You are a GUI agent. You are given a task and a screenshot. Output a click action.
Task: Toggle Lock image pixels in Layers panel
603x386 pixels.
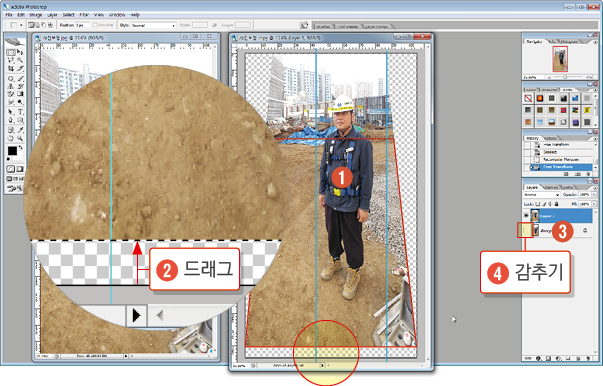(x=544, y=204)
